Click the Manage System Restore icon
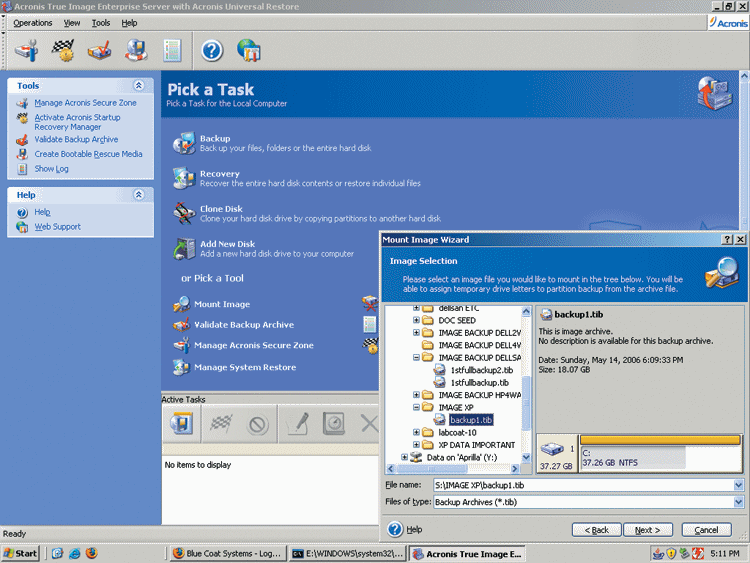 (x=182, y=367)
